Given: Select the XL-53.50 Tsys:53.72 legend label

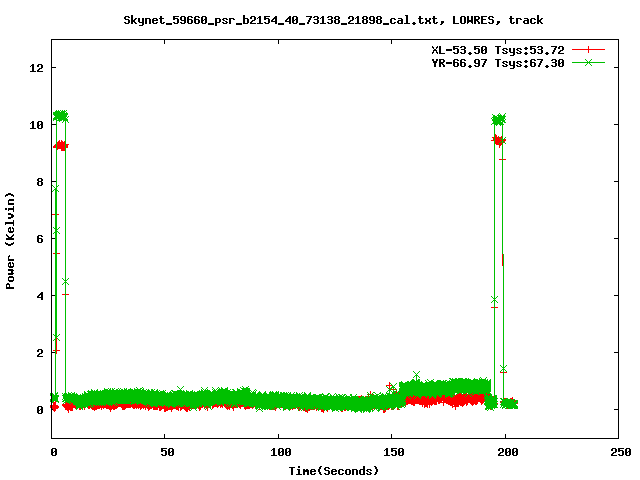Looking at the screenshot, I should click(498, 50).
